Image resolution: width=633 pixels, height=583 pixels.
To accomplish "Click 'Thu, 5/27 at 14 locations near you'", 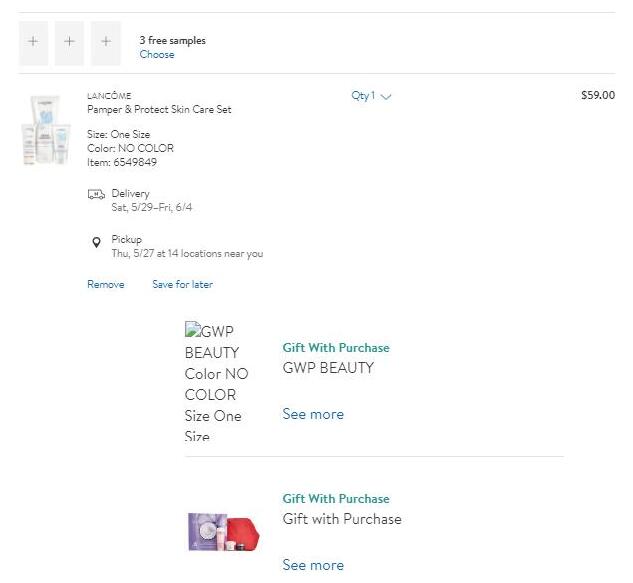I will point(187,254).
